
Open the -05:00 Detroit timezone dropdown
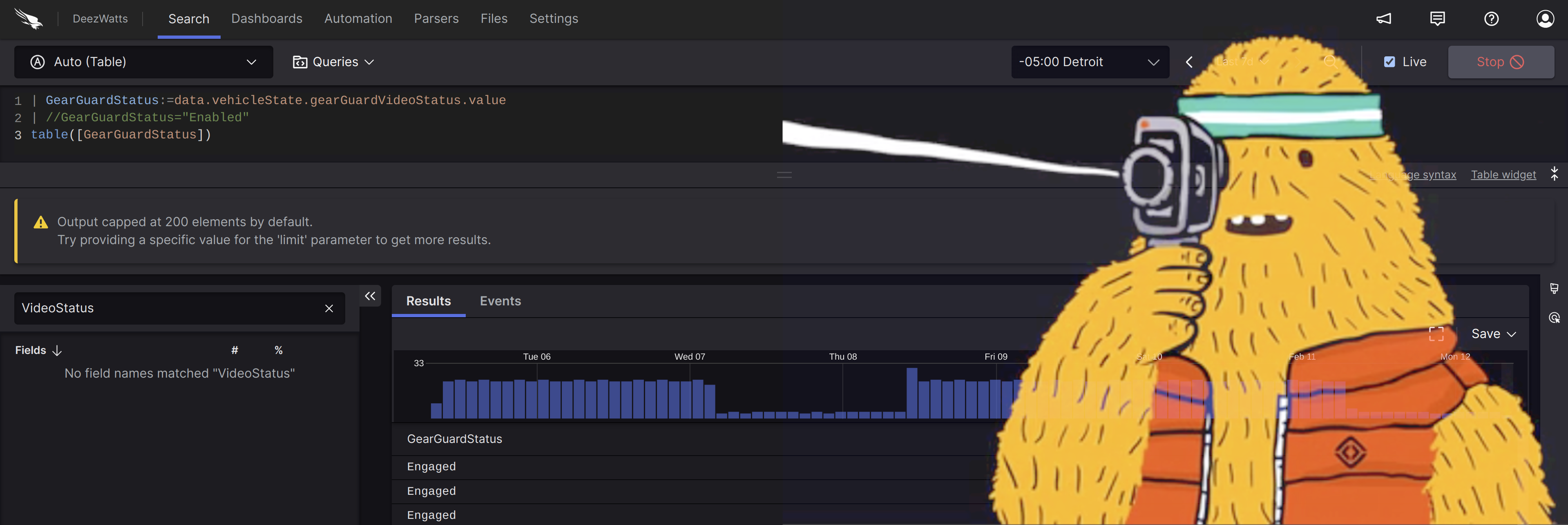[1089, 62]
